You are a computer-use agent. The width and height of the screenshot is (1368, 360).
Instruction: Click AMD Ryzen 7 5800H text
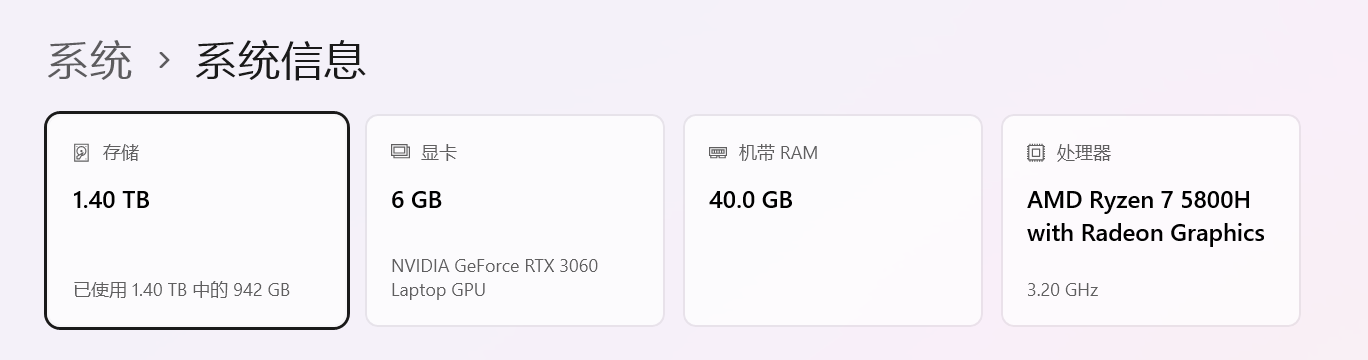[1139, 200]
